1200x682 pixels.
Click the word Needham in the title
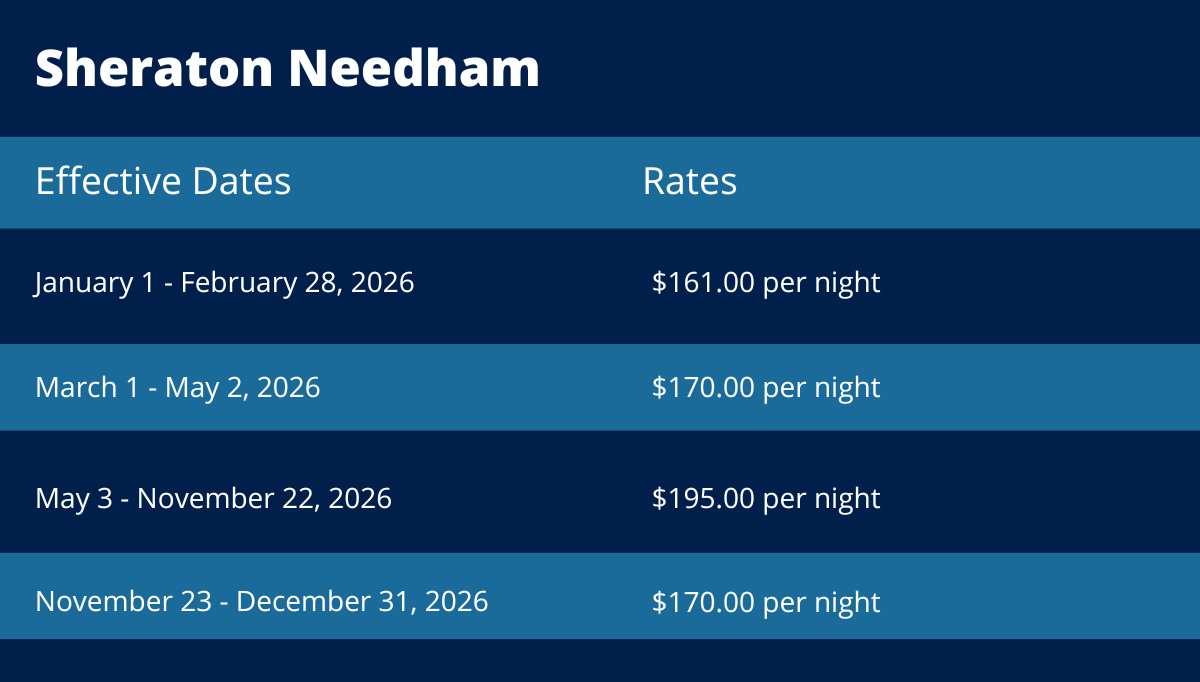tap(414, 68)
